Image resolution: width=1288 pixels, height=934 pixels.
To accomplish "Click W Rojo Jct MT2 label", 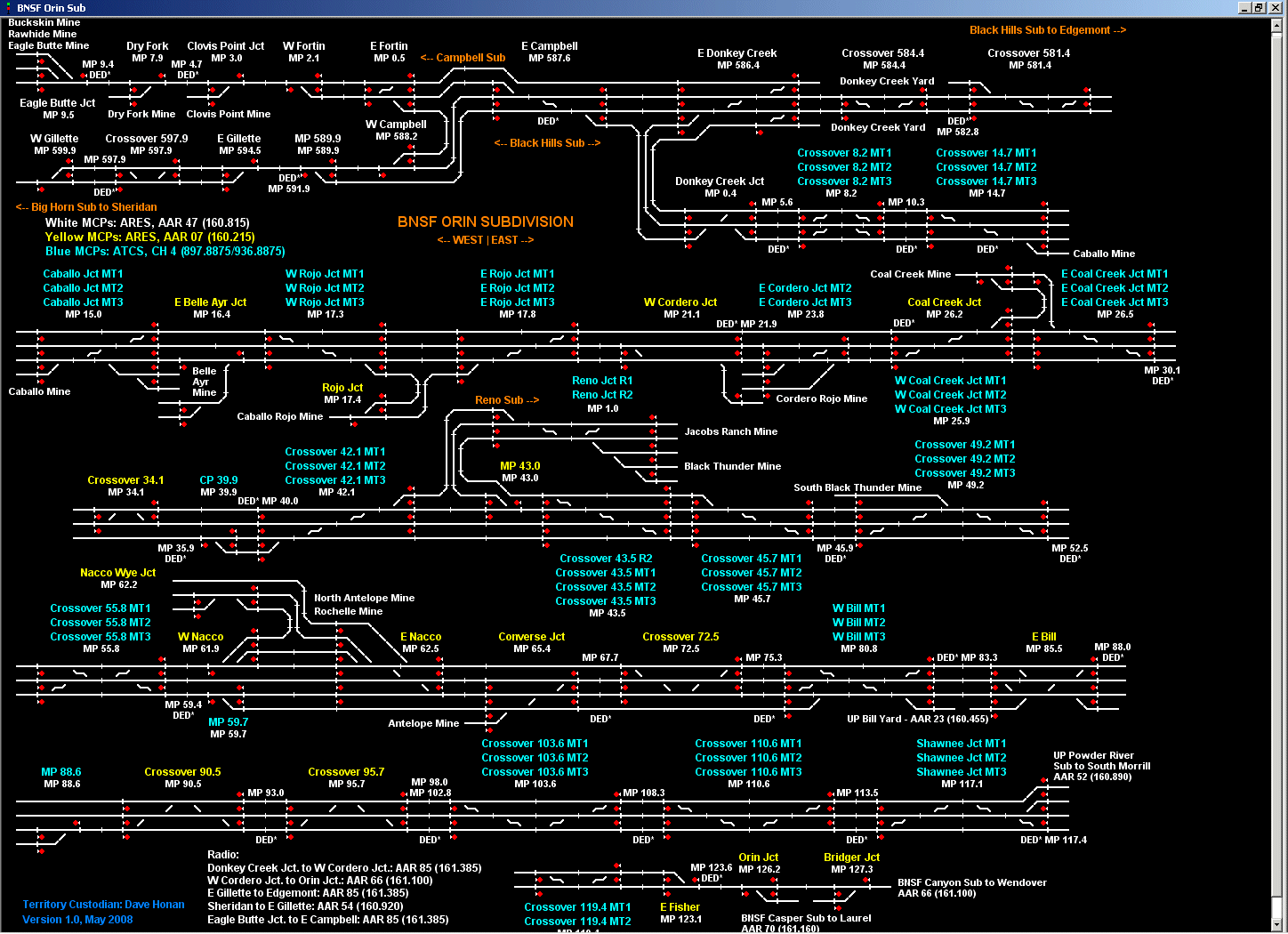I will pos(325,288).
